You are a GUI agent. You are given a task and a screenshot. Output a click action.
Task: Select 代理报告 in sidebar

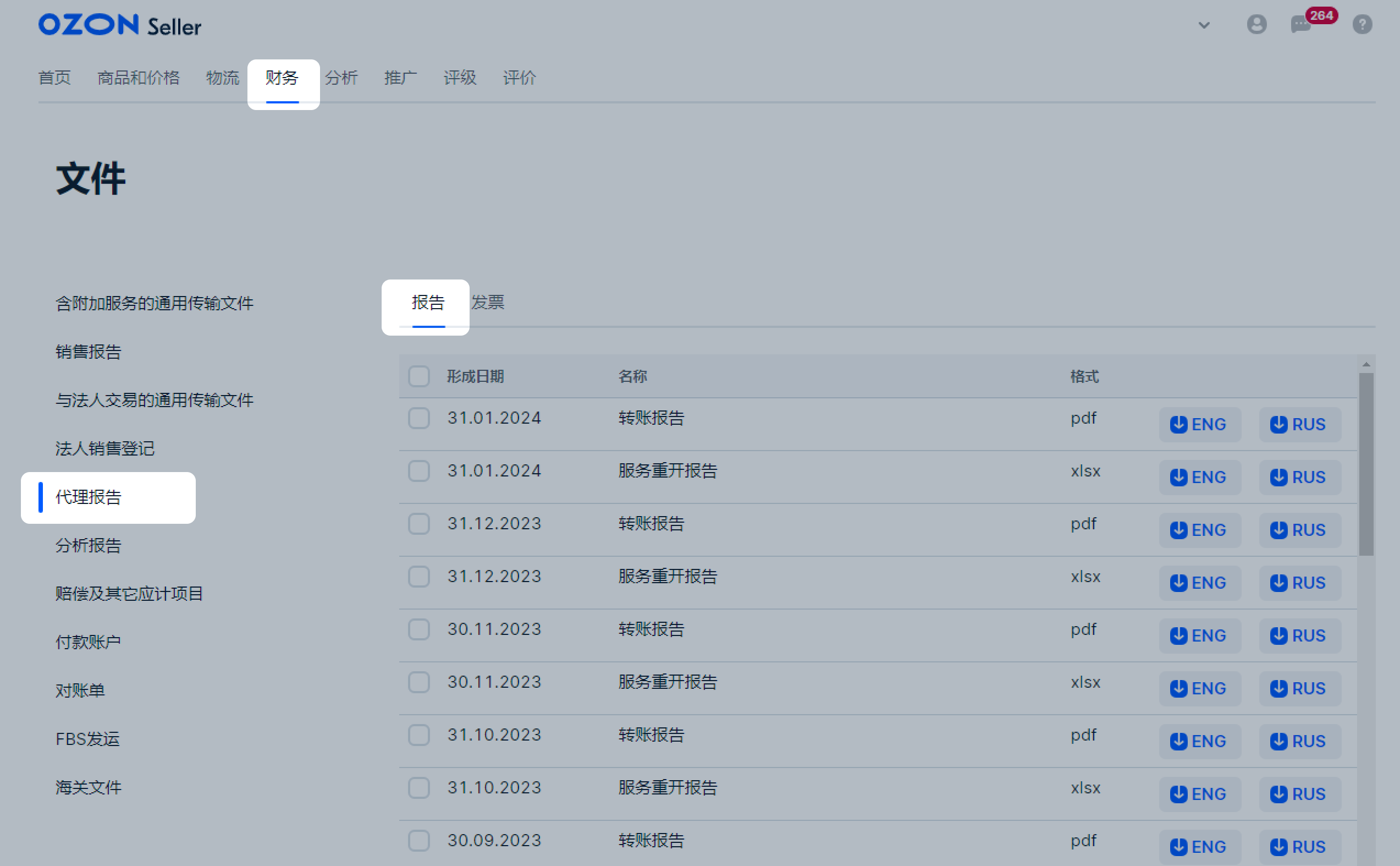click(x=88, y=497)
